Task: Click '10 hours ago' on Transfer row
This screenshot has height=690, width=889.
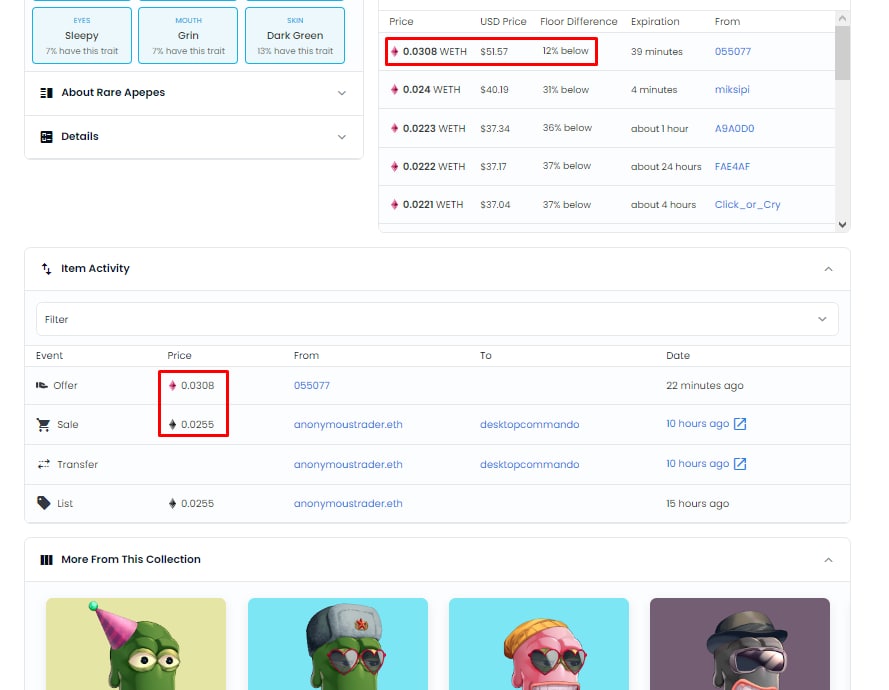Action: point(697,464)
